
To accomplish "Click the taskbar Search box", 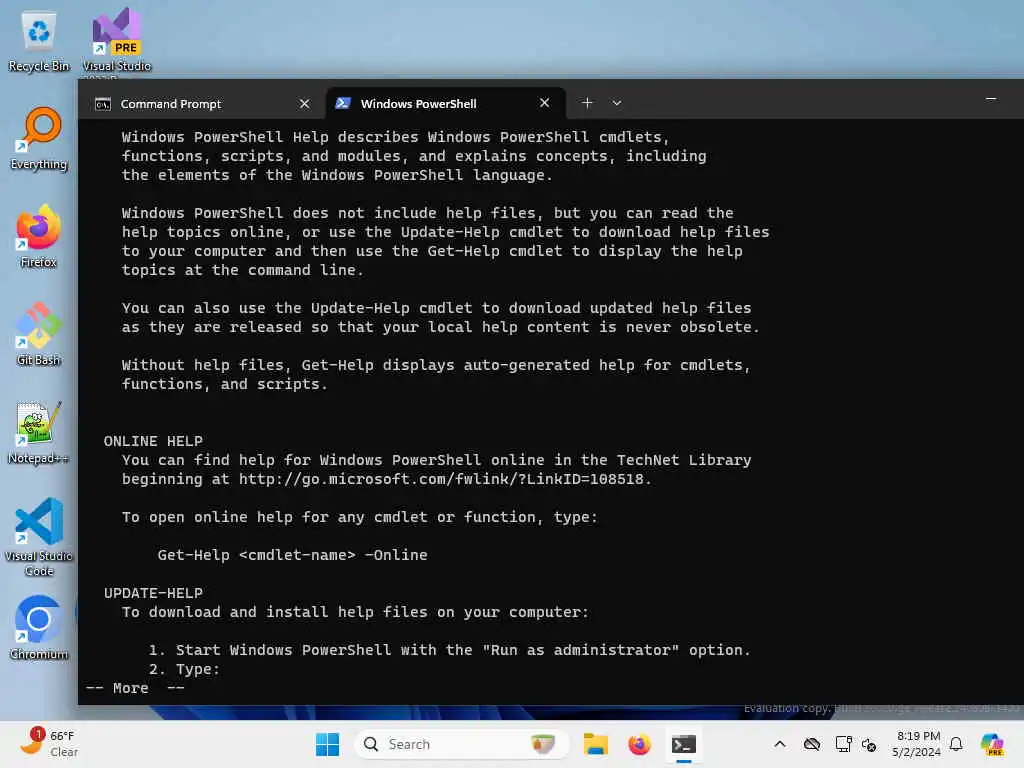I will pyautogui.click(x=460, y=744).
